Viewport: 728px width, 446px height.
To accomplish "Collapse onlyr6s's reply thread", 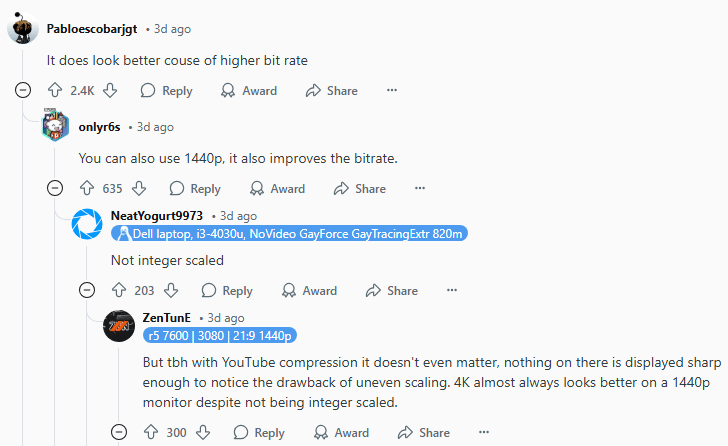I will pos(55,188).
